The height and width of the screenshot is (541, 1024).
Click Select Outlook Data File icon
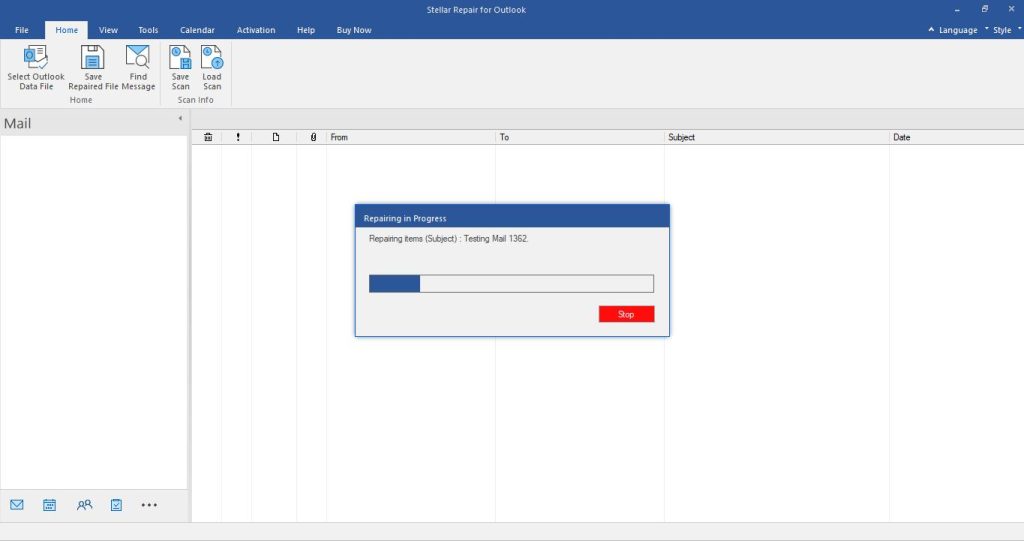(x=36, y=57)
